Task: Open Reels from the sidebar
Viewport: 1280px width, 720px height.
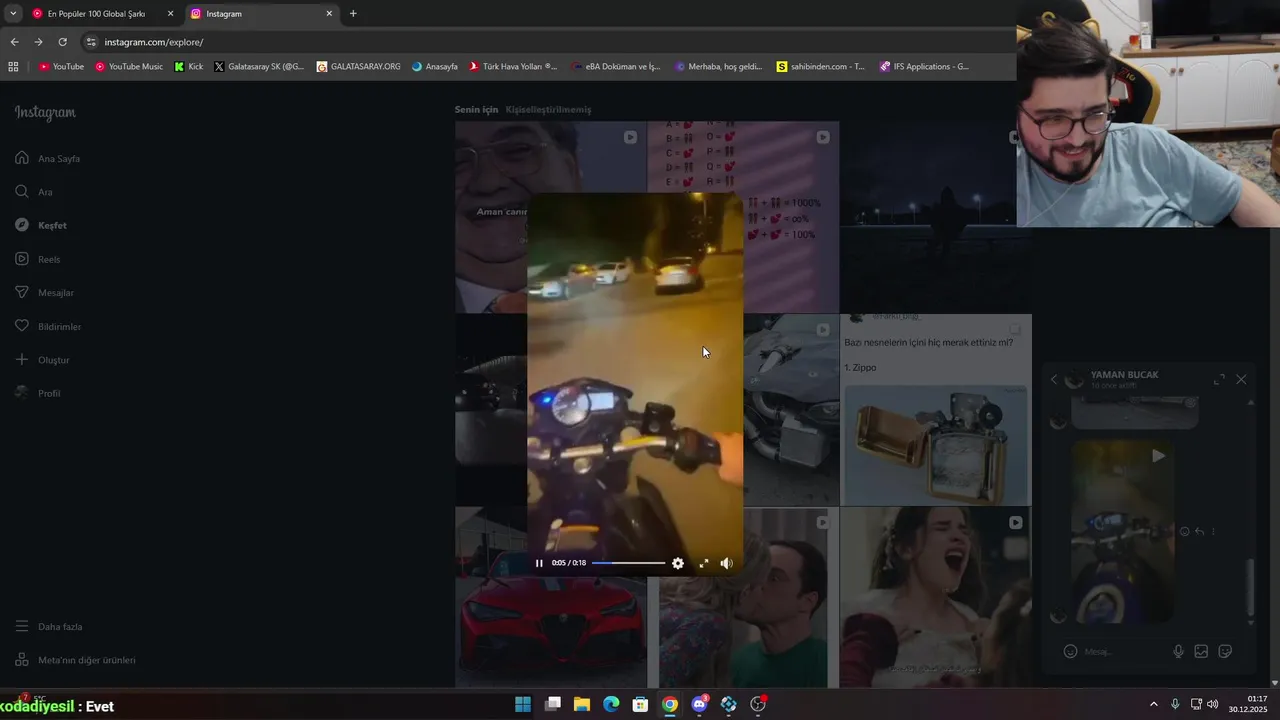Action: click(x=38, y=259)
